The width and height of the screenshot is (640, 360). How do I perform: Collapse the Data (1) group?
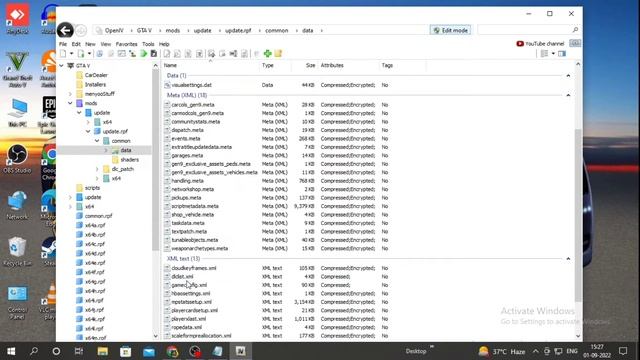coord(568,76)
